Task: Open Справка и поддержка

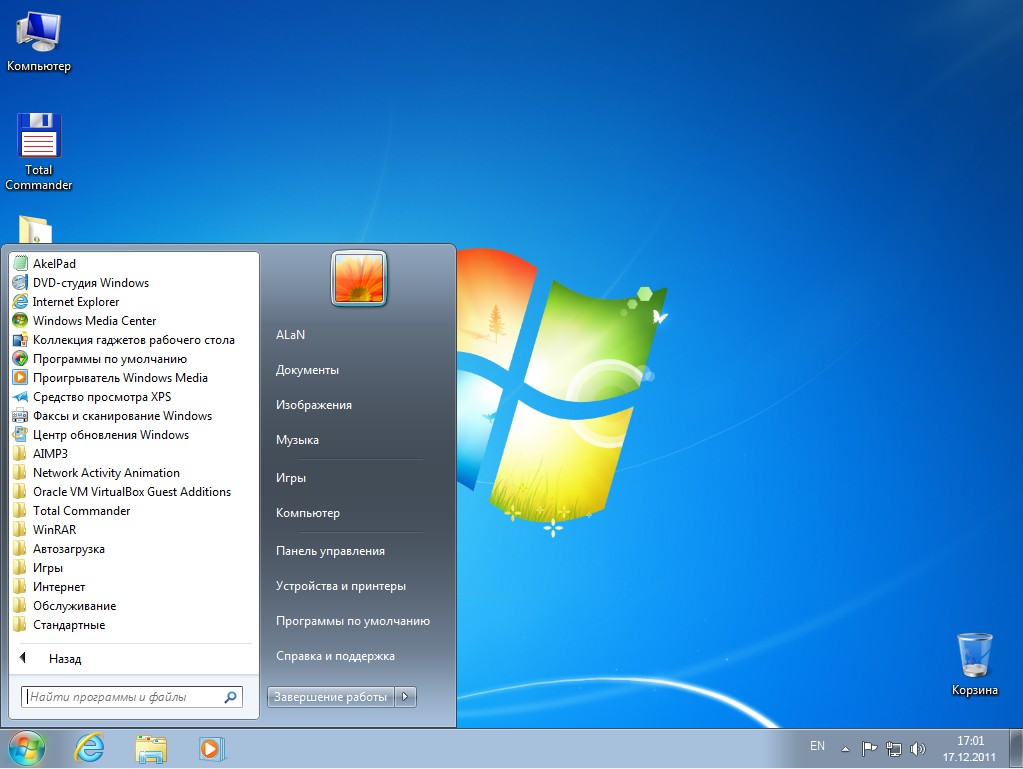Action: pyautogui.click(x=335, y=656)
